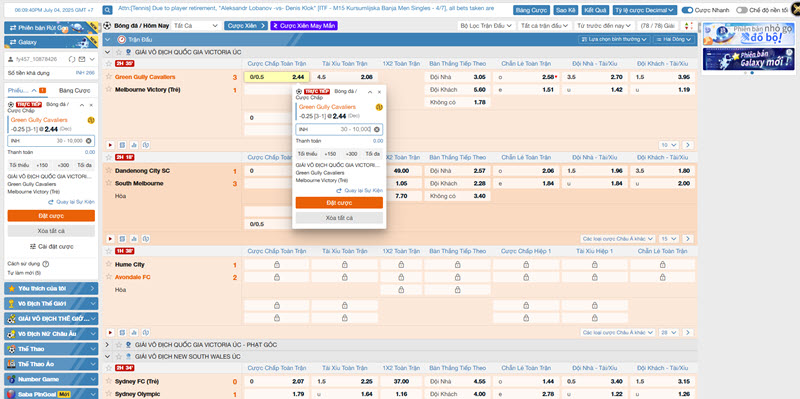
Task: Favorite the New South Wales Úc league star
Action: 118,356
